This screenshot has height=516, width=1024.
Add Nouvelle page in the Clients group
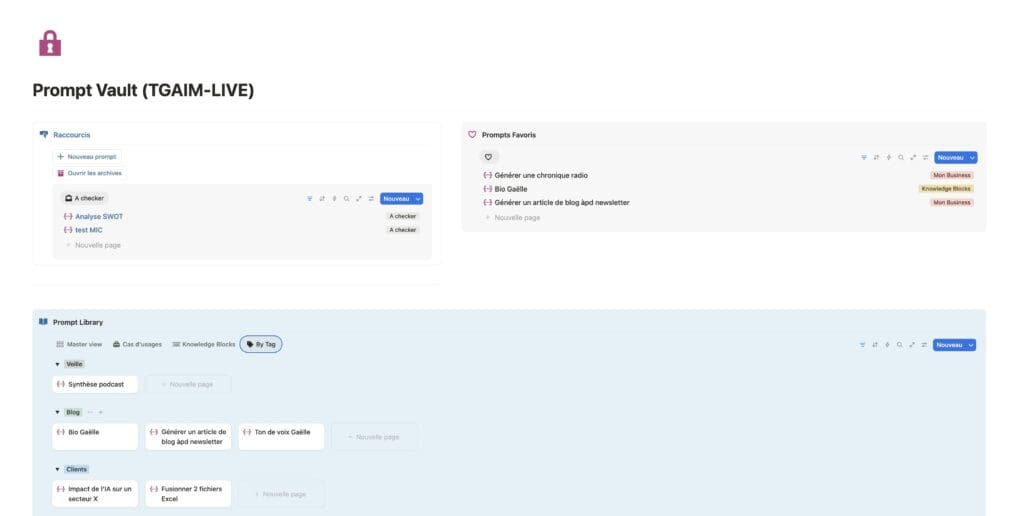pos(280,494)
